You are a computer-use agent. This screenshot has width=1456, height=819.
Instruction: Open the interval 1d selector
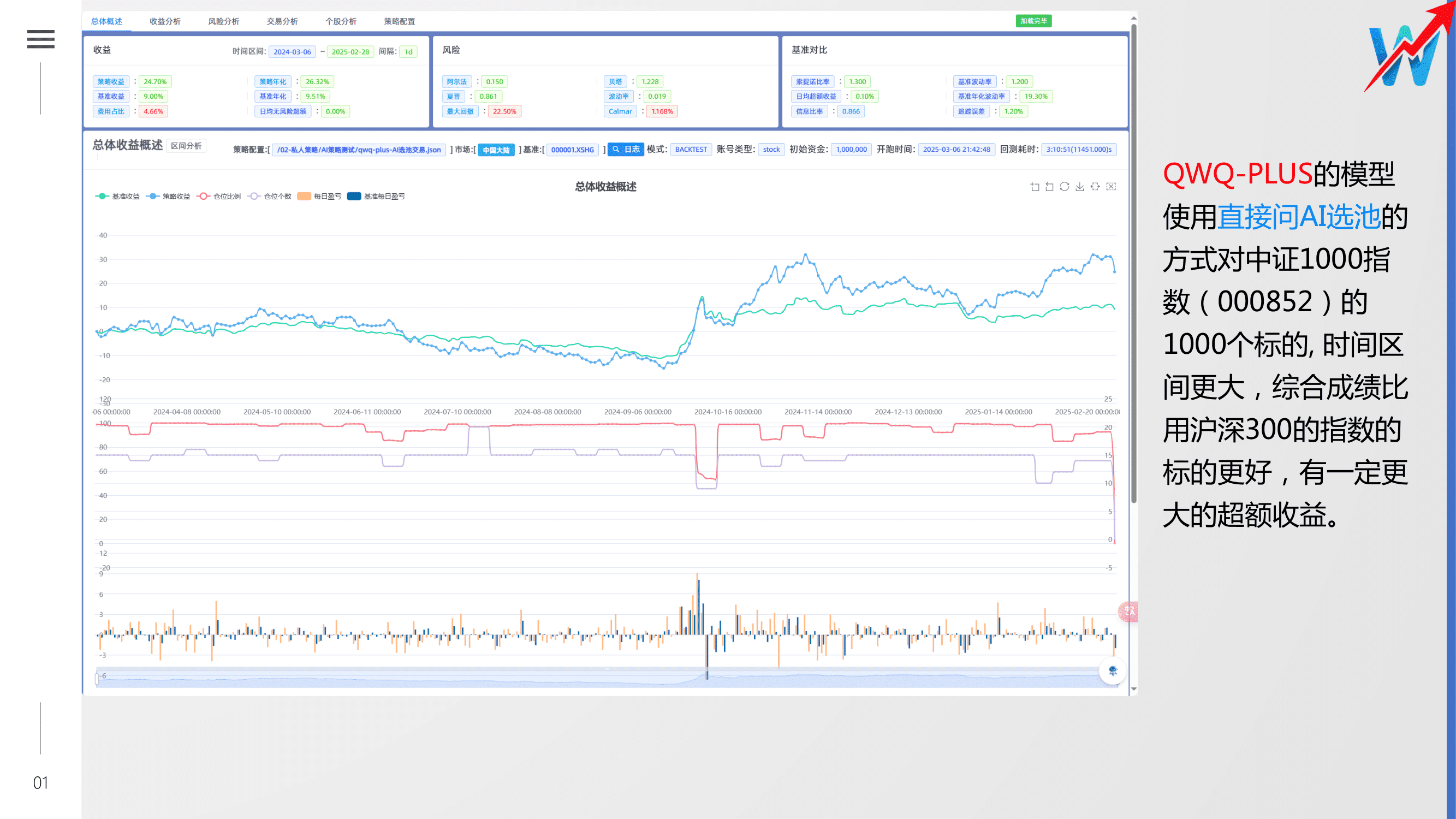click(408, 51)
